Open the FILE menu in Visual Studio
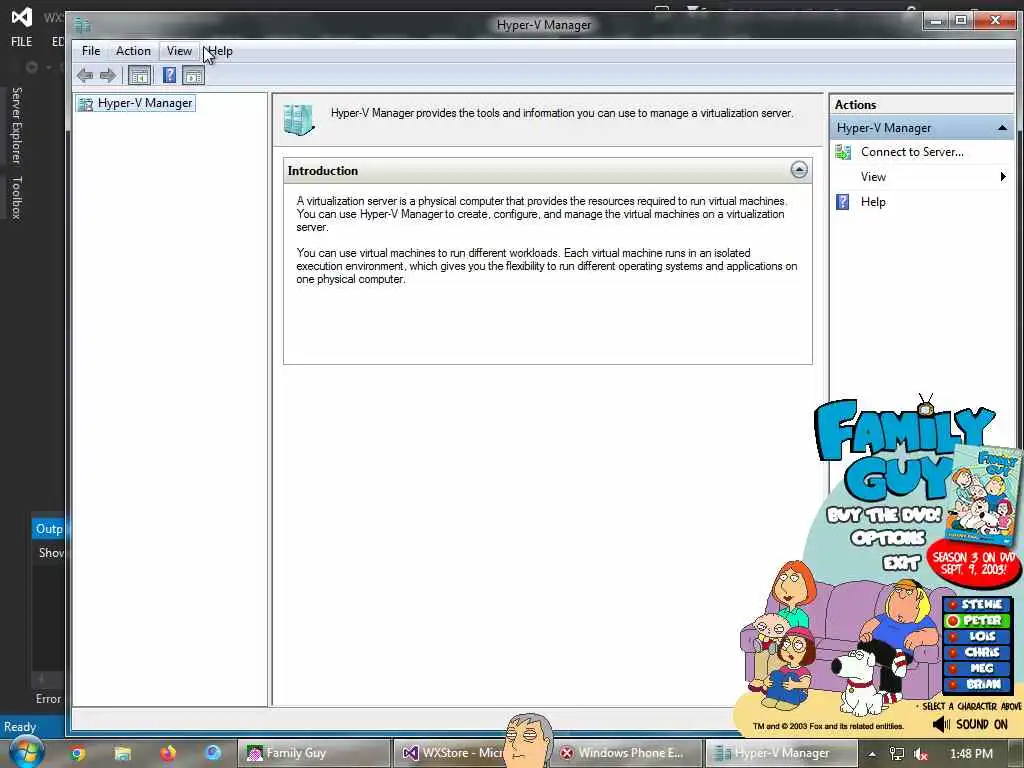 point(22,42)
